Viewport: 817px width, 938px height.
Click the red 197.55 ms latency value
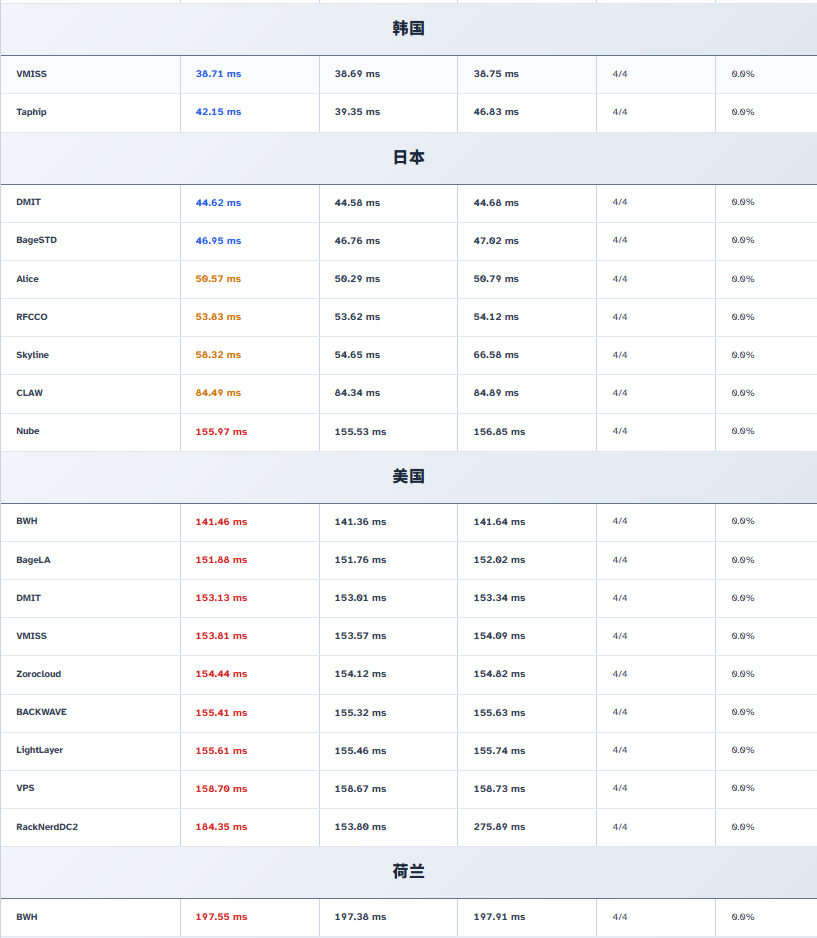(x=221, y=917)
